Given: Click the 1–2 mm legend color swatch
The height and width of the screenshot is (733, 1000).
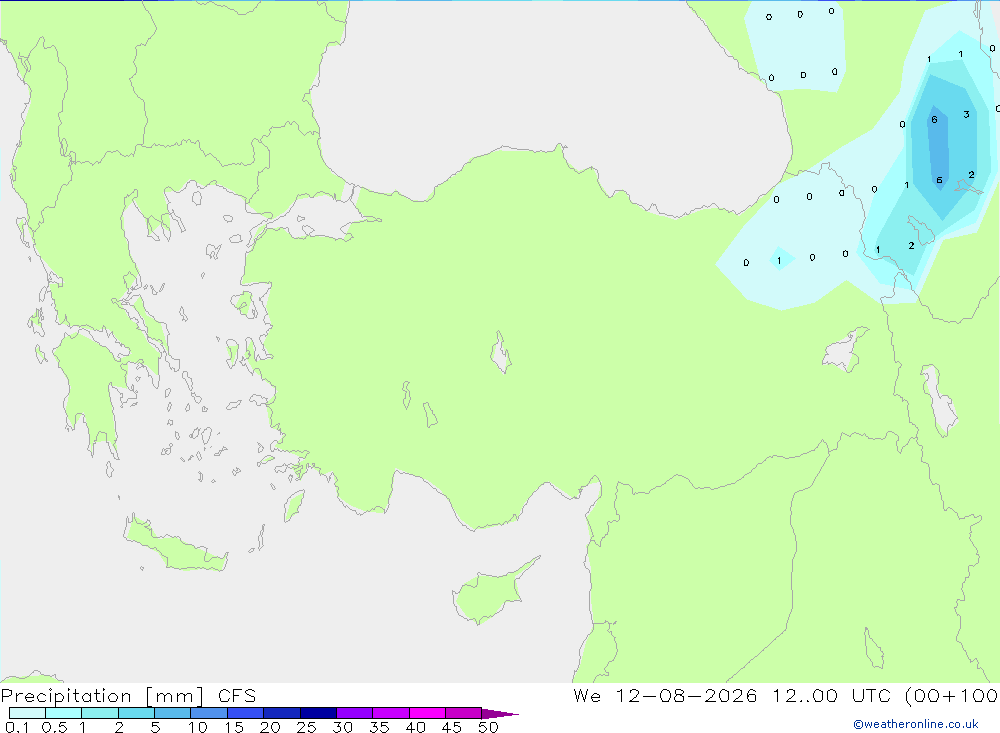Looking at the screenshot, I should (x=99, y=713).
